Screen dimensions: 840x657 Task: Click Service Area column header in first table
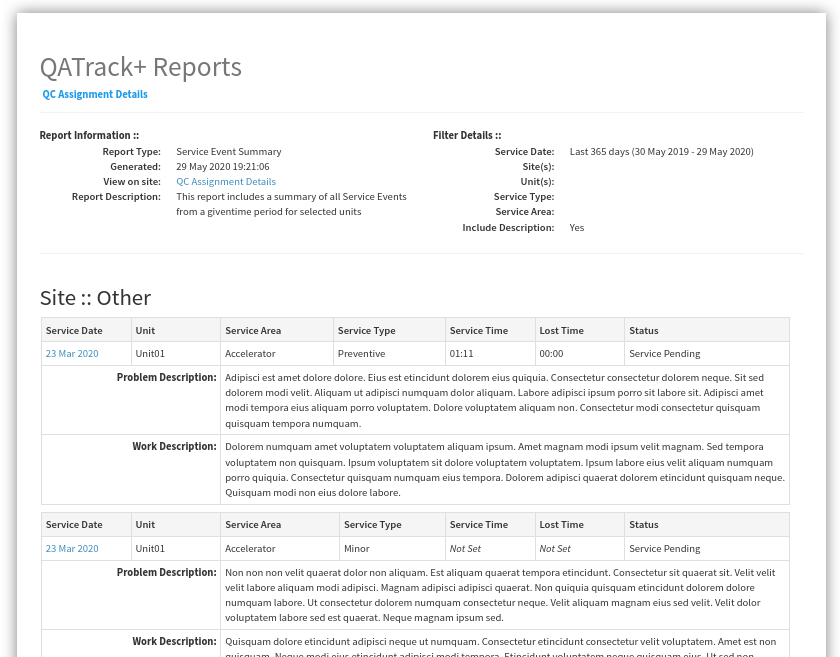click(x=277, y=330)
